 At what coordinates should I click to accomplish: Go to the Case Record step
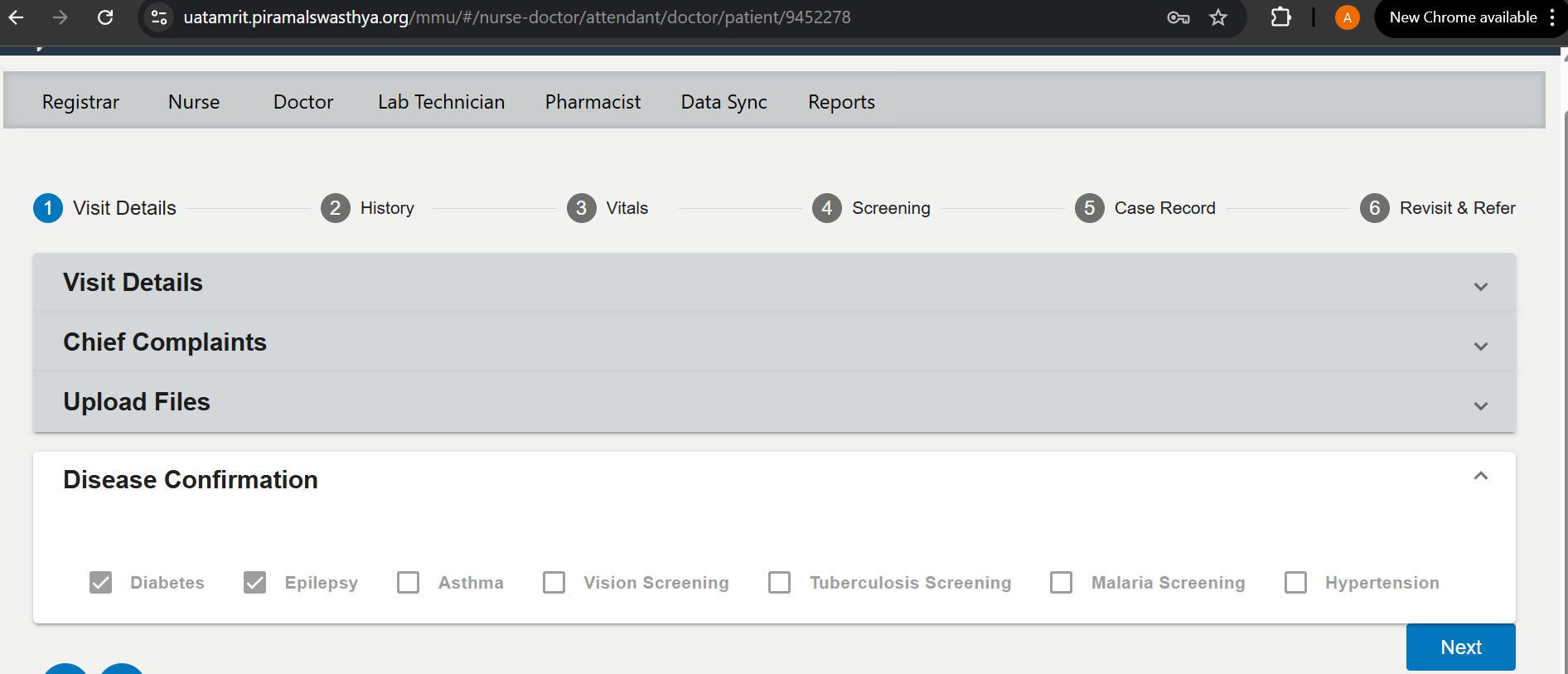pyautogui.click(x=1164, y=208)
